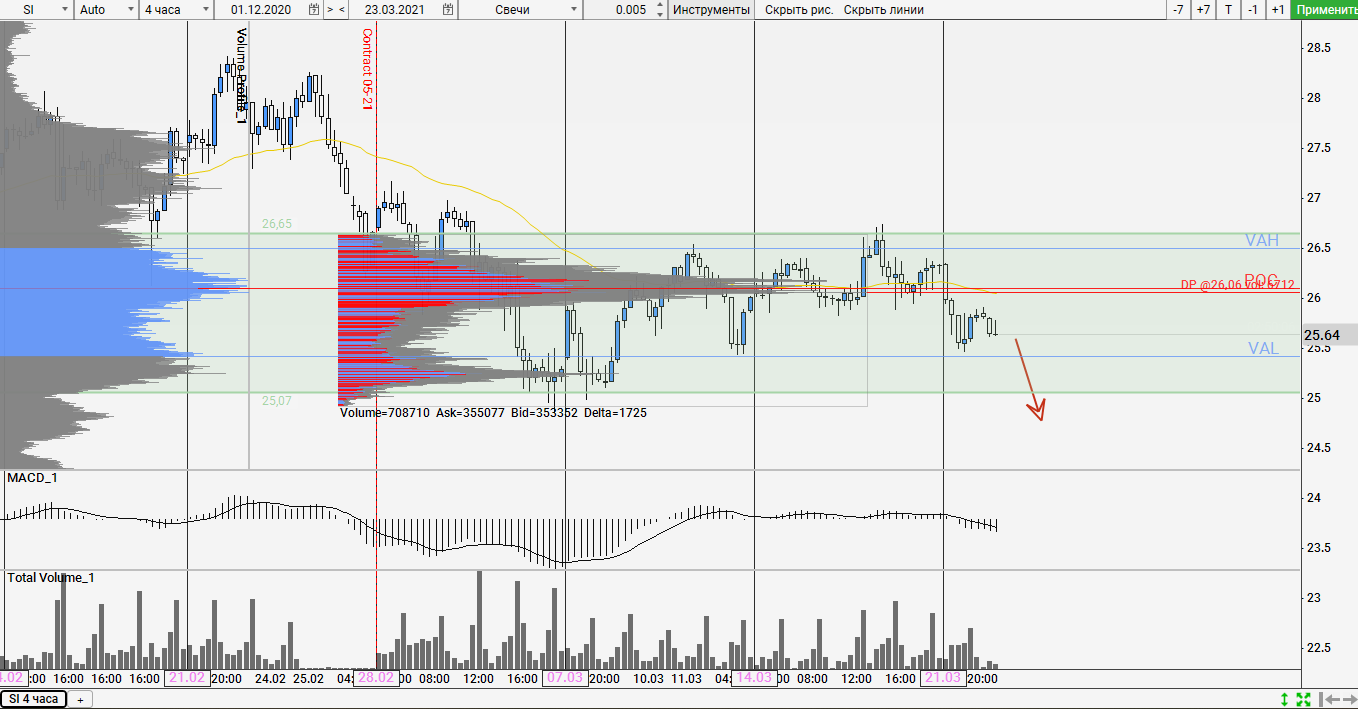Open calendar for start date 01.12.2020
This screenshot has height=709, width=1358.
click(x=314, y=10)
